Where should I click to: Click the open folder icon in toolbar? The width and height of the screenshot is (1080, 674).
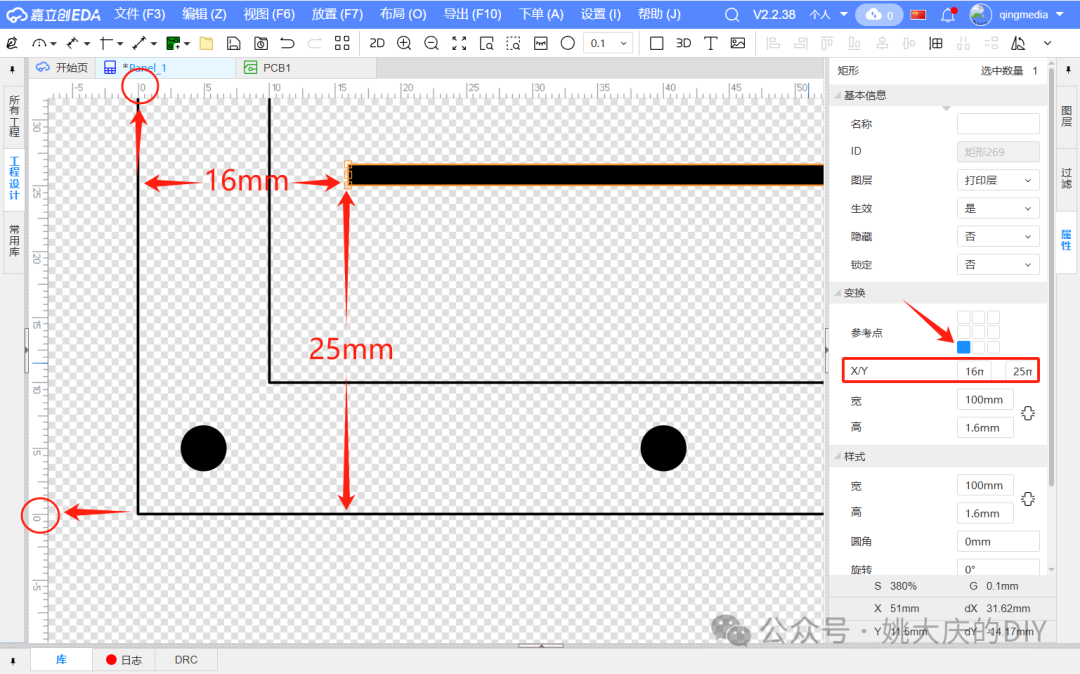[206, 43]
